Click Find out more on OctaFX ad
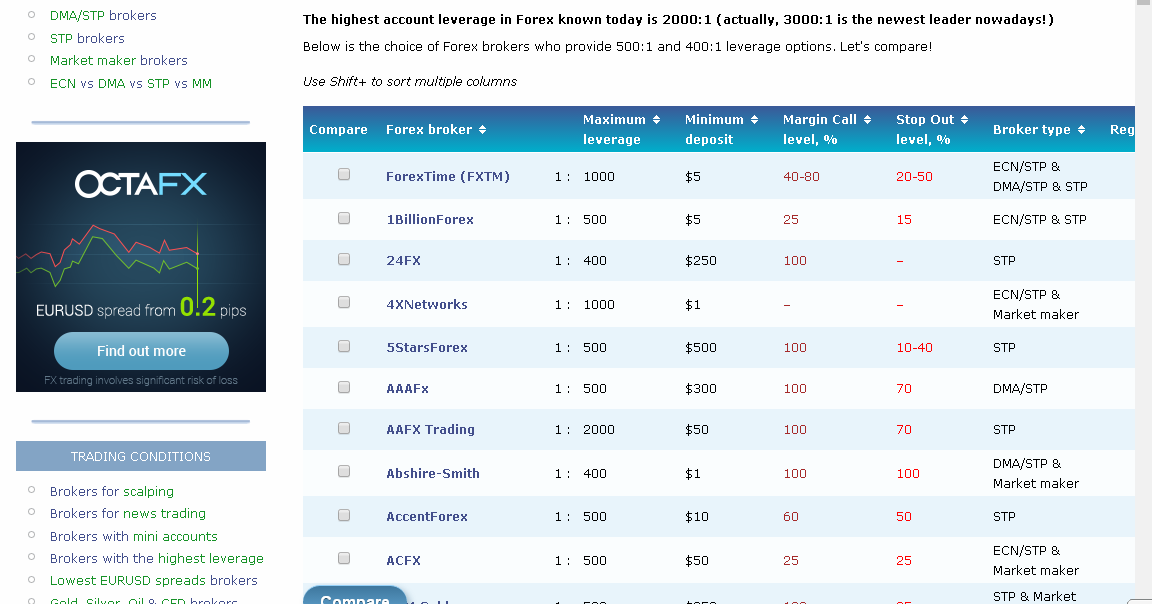This screenshot has width=1152, height=604. tap(141, 351)
